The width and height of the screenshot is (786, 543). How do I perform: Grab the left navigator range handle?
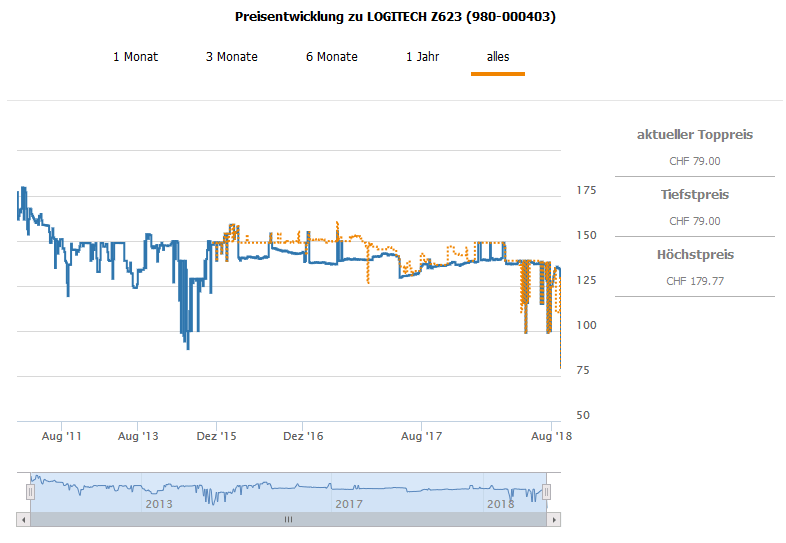(x=30, y=492)
